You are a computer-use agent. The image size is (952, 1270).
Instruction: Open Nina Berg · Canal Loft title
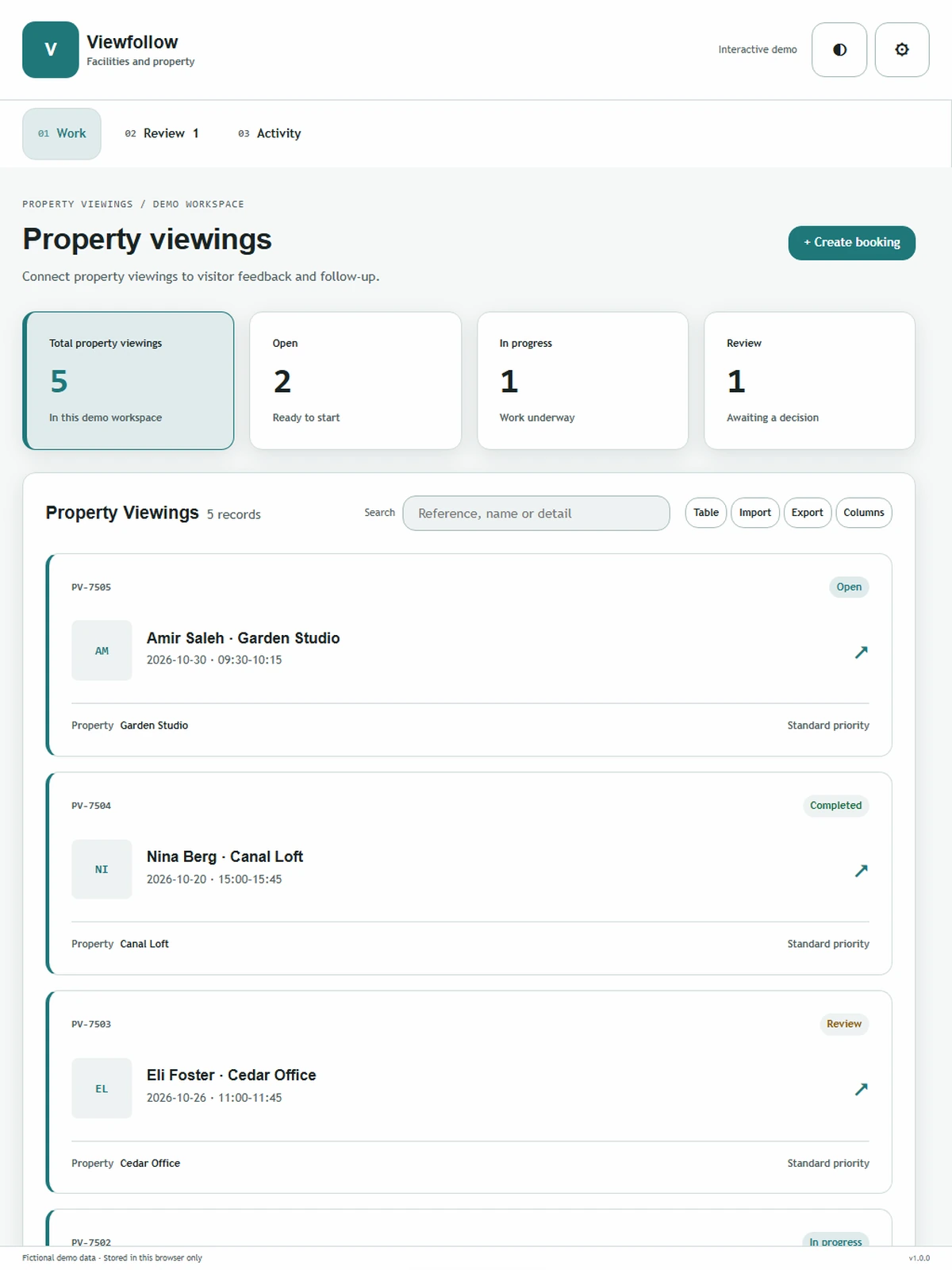tap(225, 856)
